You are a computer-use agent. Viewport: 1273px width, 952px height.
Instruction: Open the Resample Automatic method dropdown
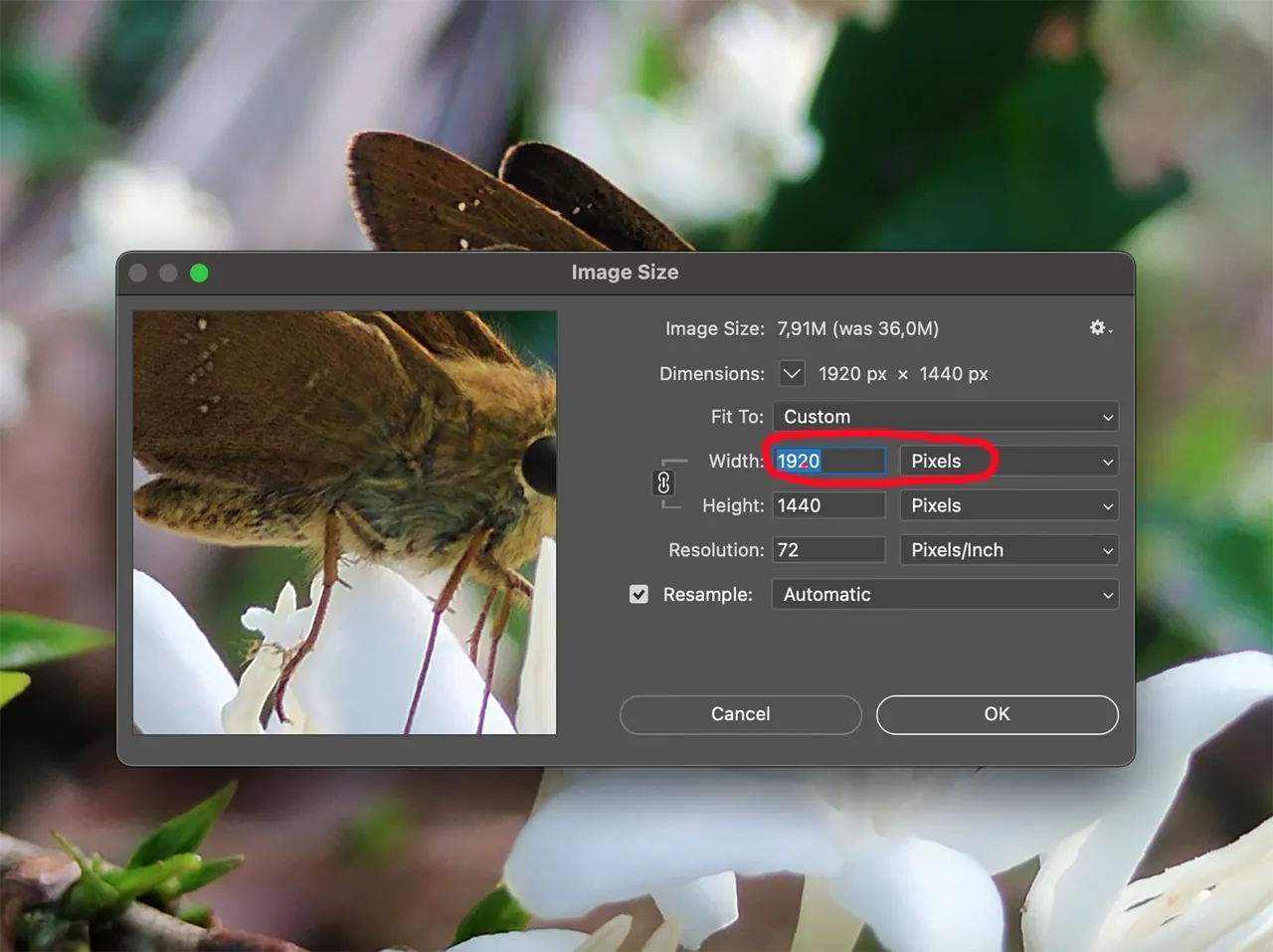(945, 594)
